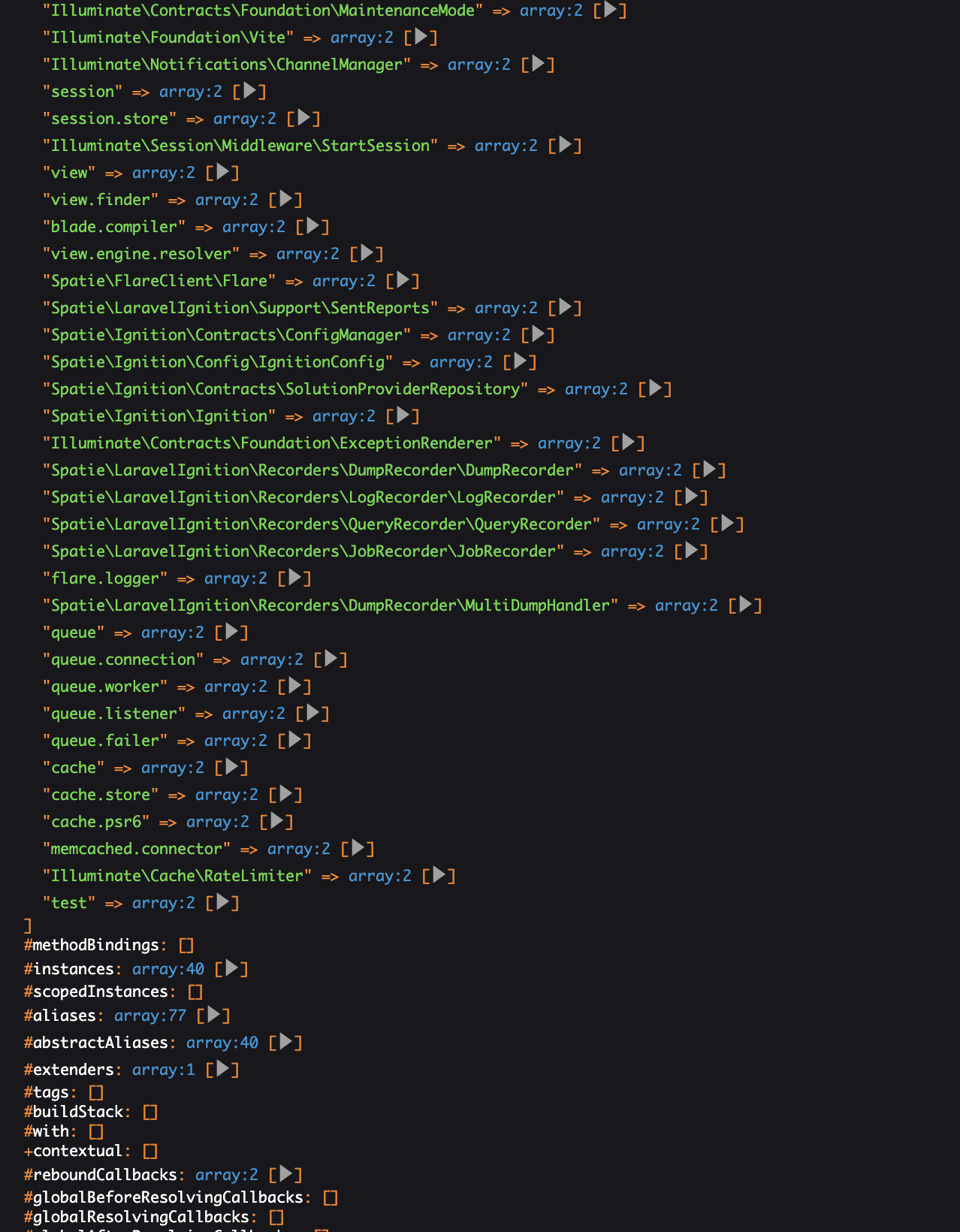This screenshot has height=1232, width=960.
Task: Expand the array for the plain "view" key
Action: point(223,173)
